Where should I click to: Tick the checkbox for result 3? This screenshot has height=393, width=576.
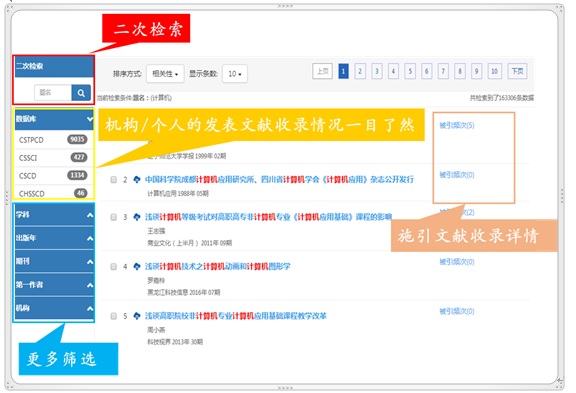114,217
